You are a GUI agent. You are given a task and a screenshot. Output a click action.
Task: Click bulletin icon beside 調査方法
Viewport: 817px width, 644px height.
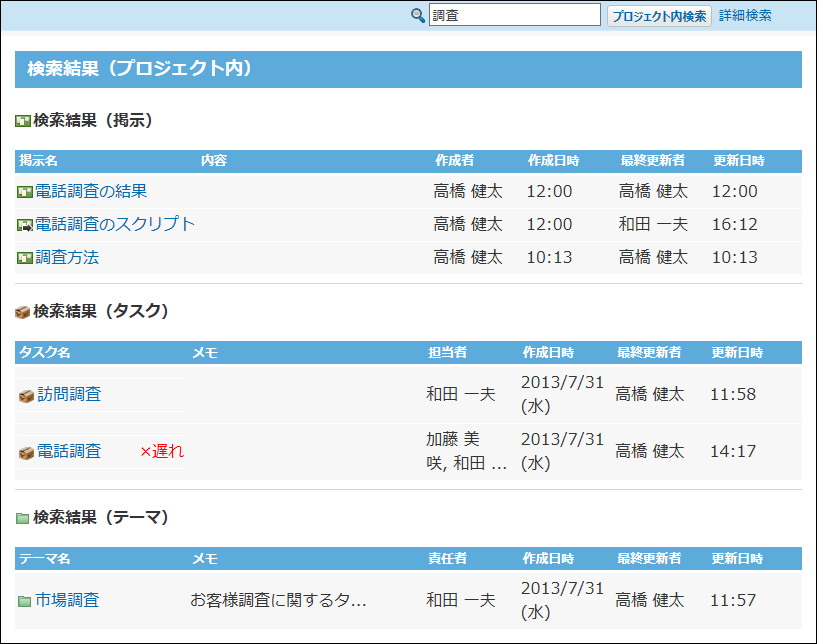coord(25,258)
